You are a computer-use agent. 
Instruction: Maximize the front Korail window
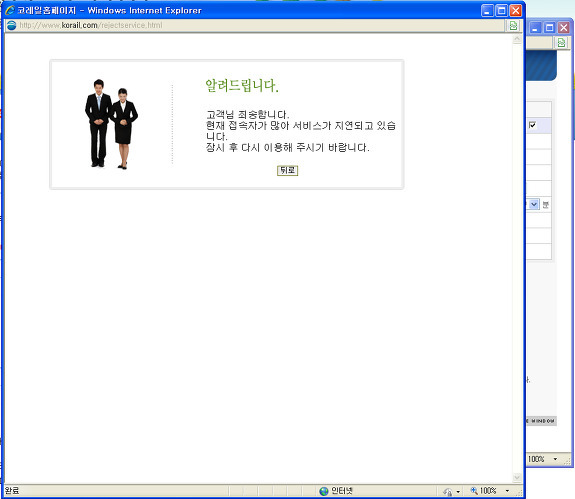[x=501, y=11]
